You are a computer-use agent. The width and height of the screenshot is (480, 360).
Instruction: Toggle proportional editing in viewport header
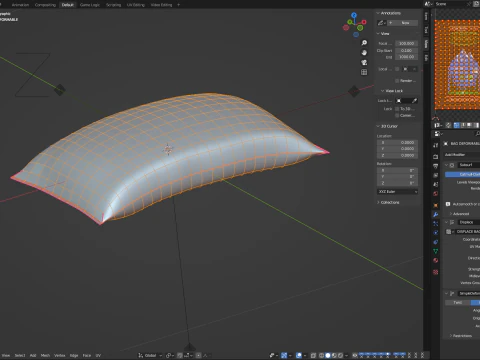coord(198,355)
